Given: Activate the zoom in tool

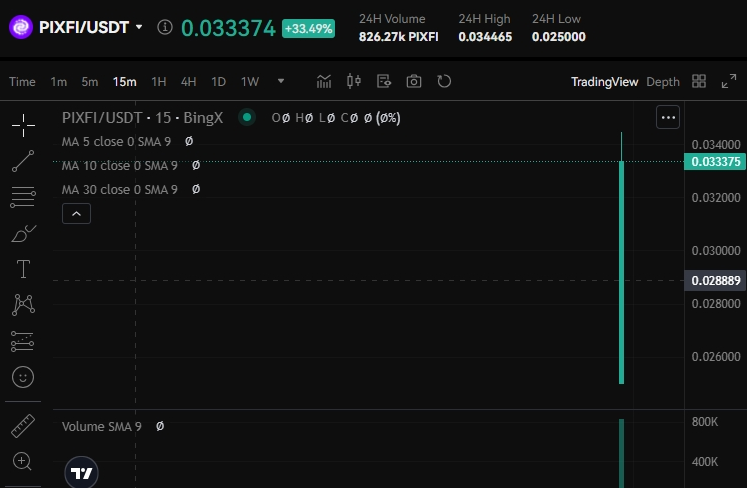Looking at the screenshot, I should (x=22, y=461).
